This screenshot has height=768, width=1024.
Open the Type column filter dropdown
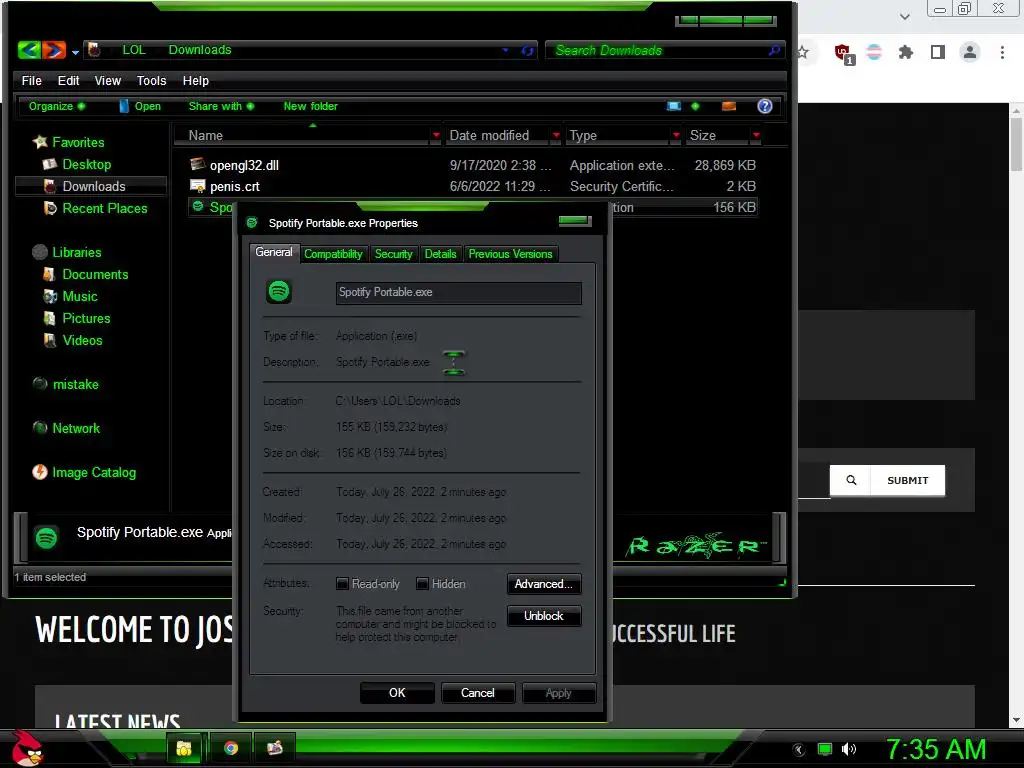pos(676,135)
